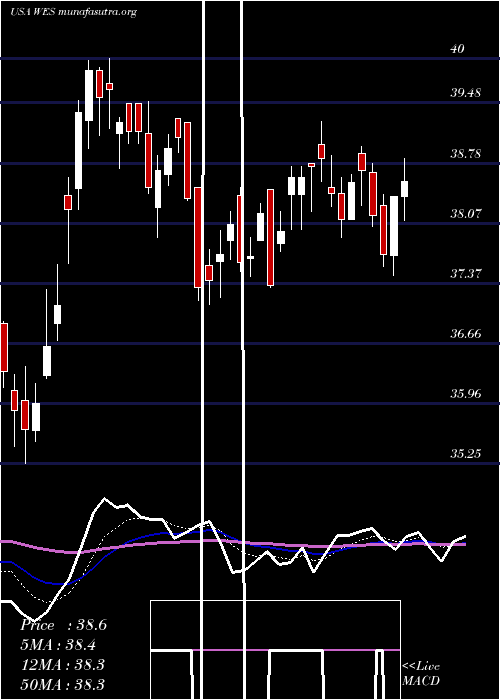Select the 37.37 price axis label
This screenshot has width=500, height=700.
tap(465, 274)
